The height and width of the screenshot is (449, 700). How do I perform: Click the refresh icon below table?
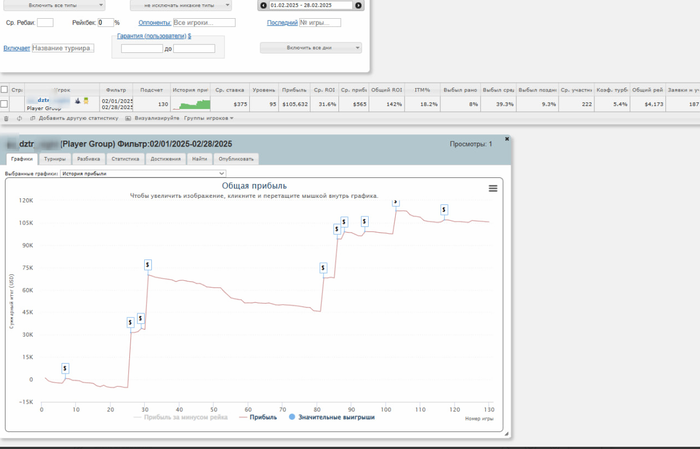pyautogui.click(x=19, y=118)
